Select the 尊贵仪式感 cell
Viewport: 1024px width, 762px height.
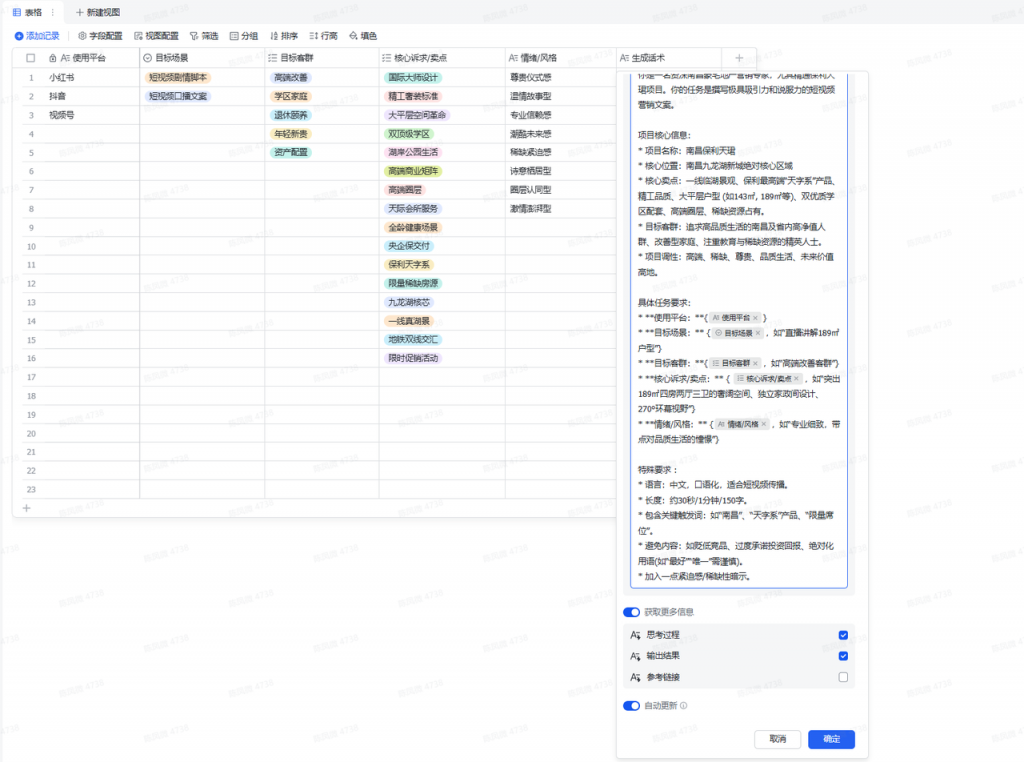coord(561,77)
